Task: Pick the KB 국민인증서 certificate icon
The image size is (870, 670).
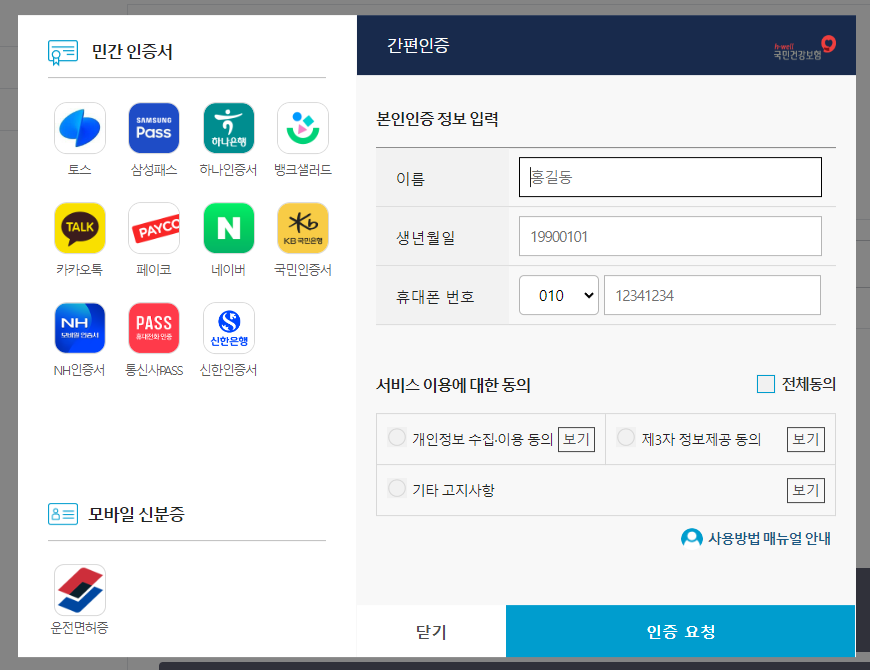Action: (303, 228)
